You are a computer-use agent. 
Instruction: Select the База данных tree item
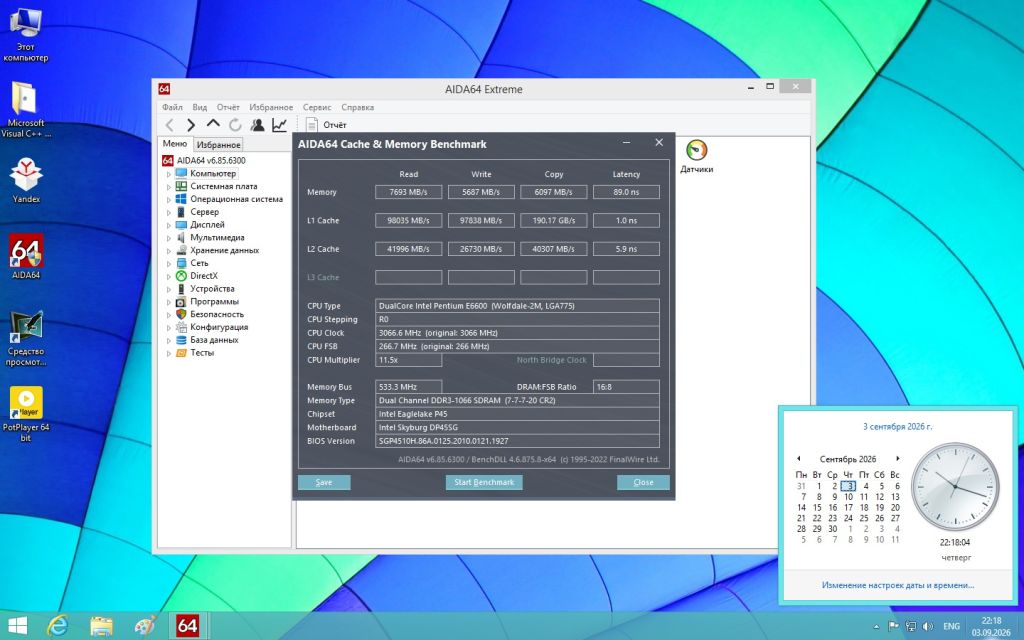214,340
